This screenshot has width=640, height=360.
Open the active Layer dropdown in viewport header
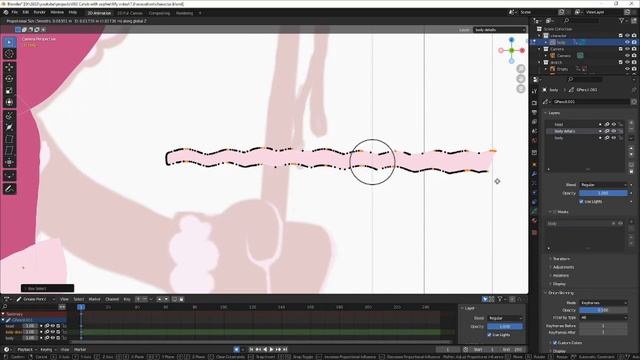click(500, 30)
